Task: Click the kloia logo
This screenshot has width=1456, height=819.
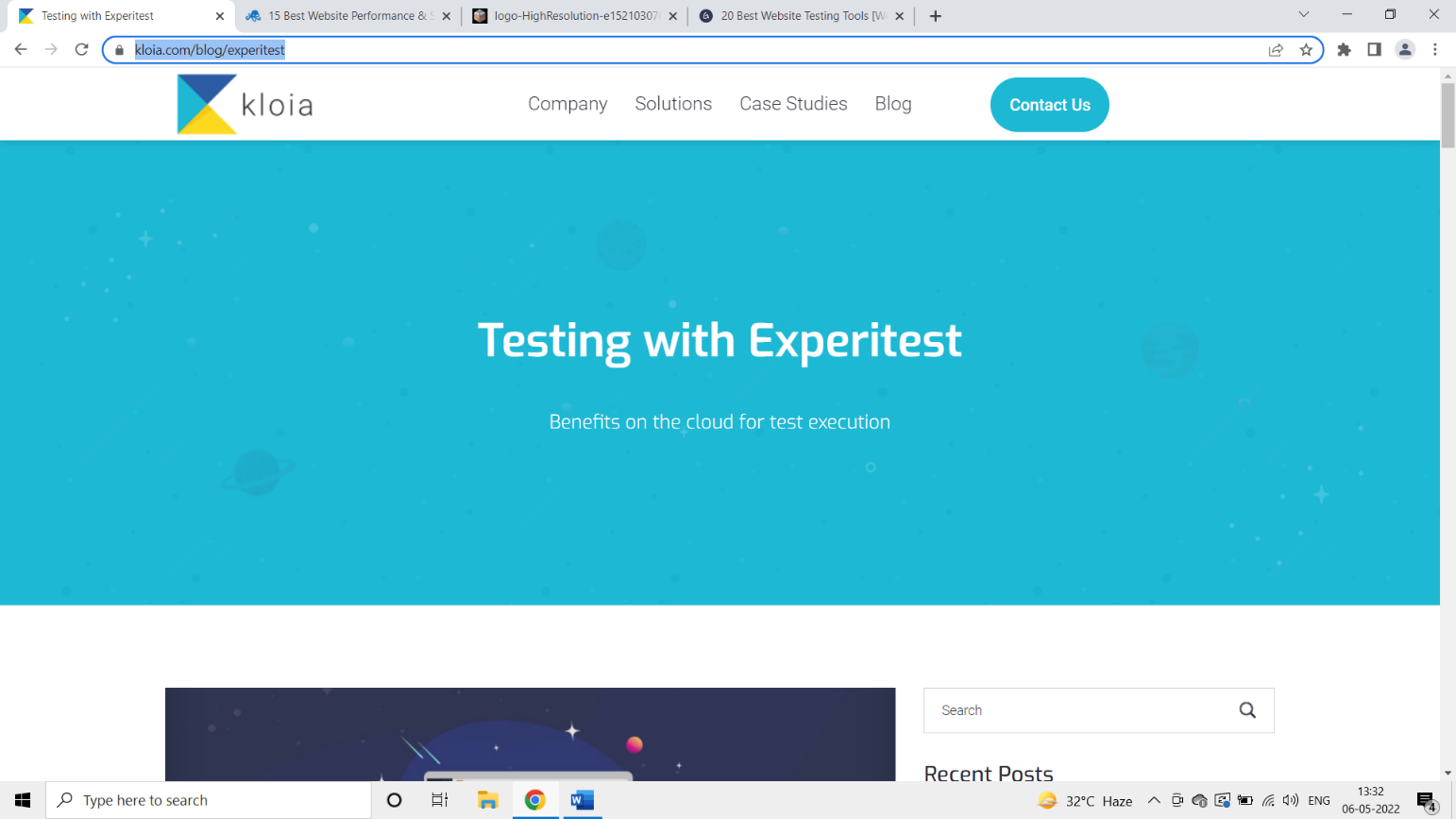Action: 245,104
